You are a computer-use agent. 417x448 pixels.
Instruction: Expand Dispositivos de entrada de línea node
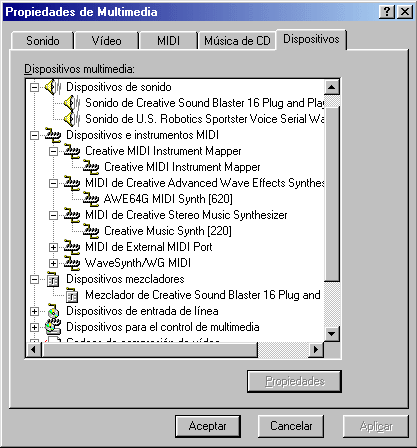point(34,311)
